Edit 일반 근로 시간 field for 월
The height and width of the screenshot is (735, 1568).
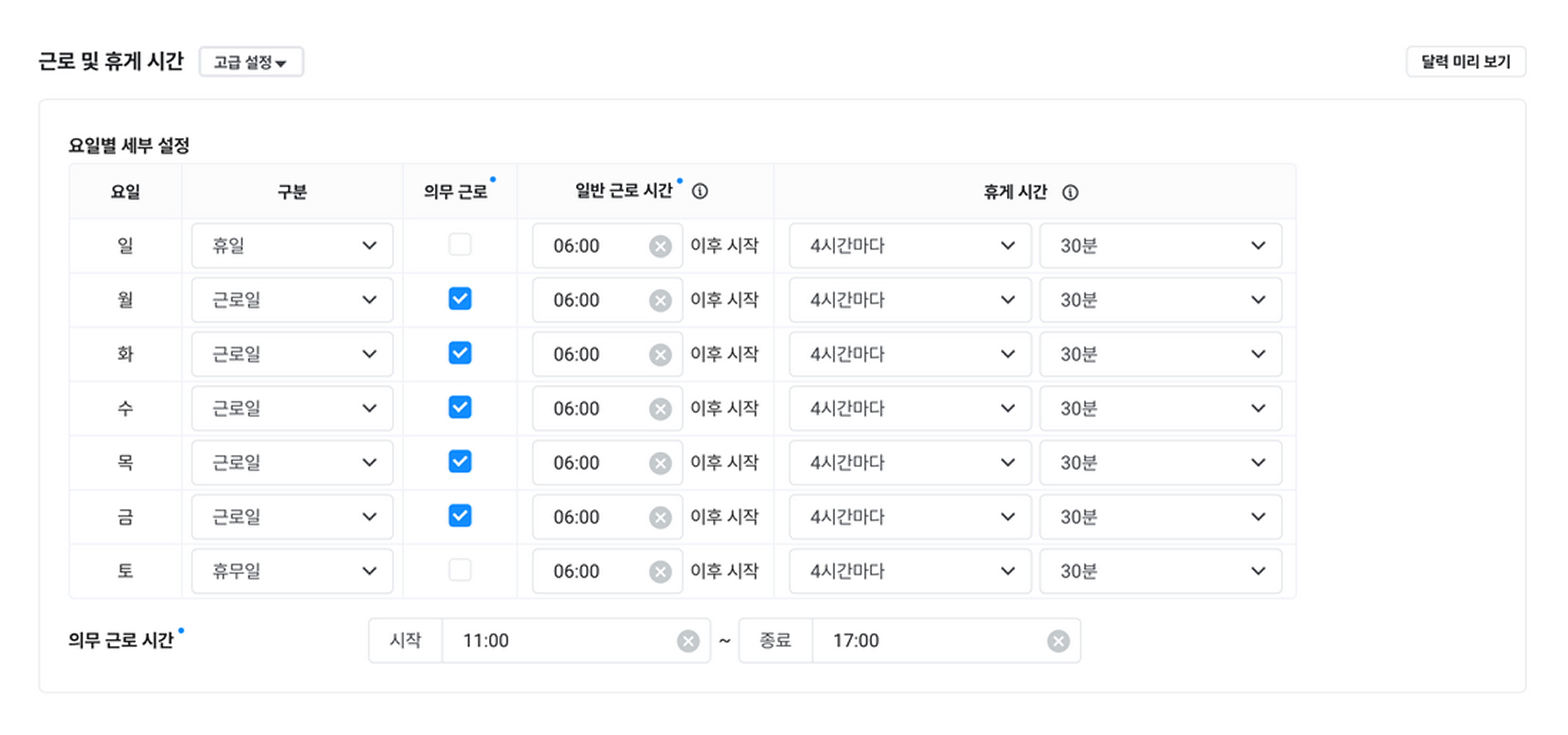point(607,300)
